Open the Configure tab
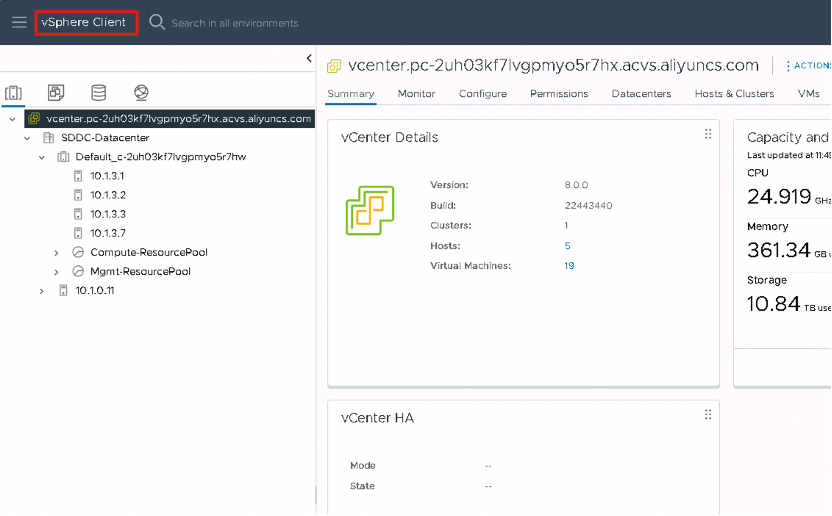The height and width of the screenshot is (516, 832). 483,94
